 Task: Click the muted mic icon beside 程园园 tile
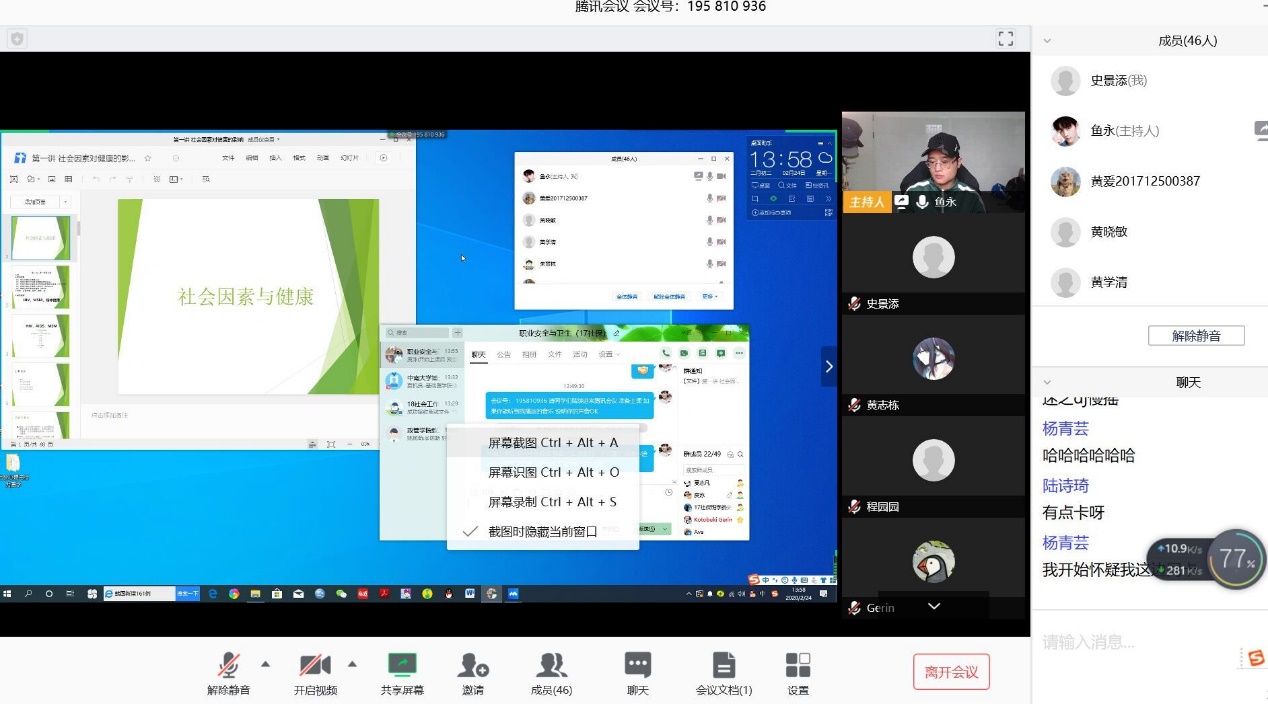(854, 507)
